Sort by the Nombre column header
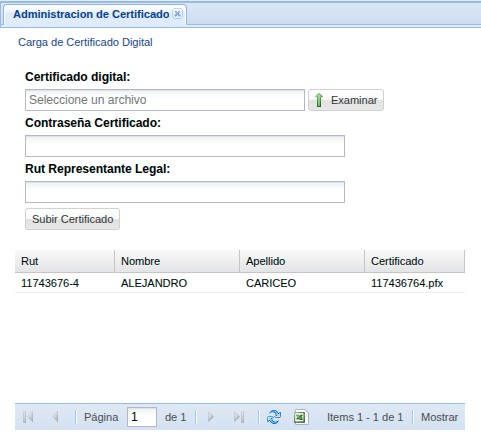481x440 pixels. (x=177, y=261)
